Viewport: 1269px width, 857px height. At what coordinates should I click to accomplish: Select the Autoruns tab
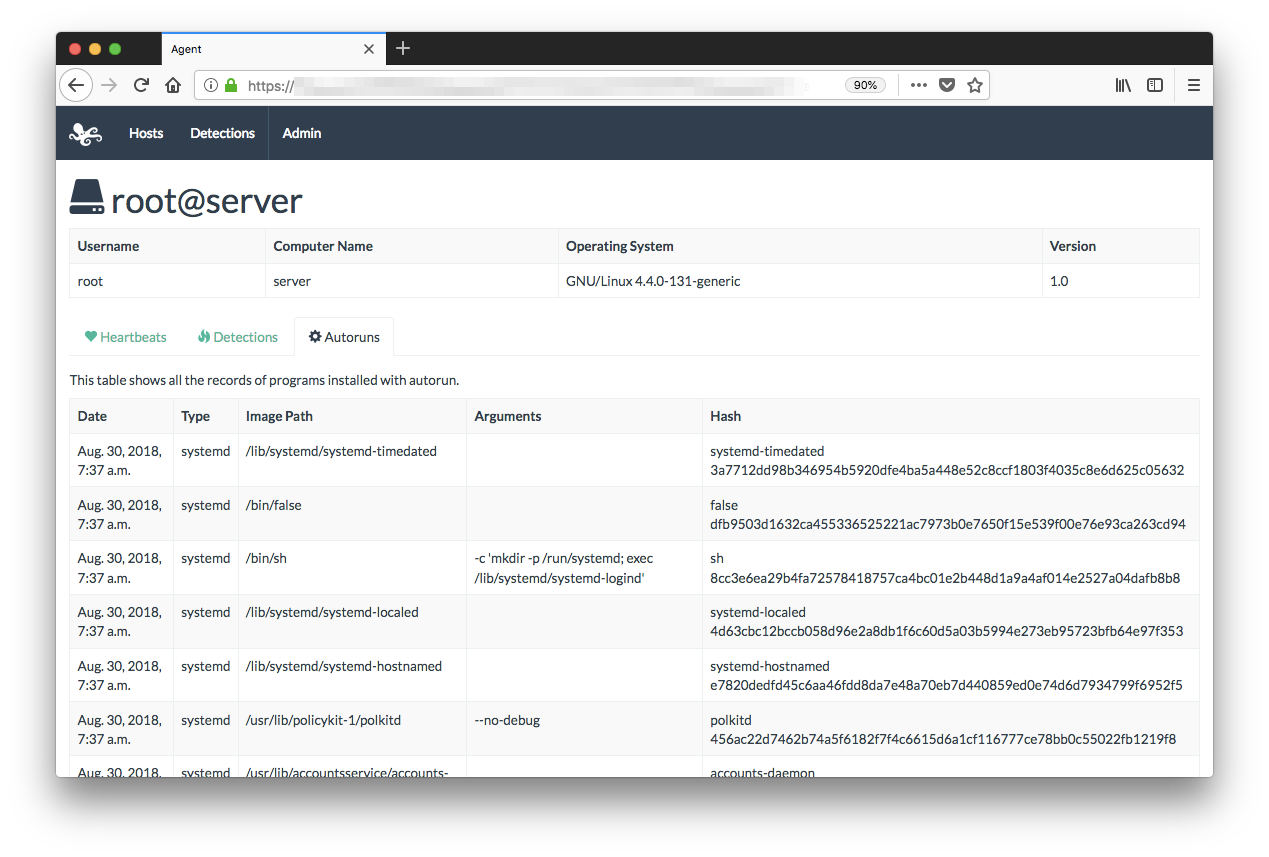(x=344, y=337)
